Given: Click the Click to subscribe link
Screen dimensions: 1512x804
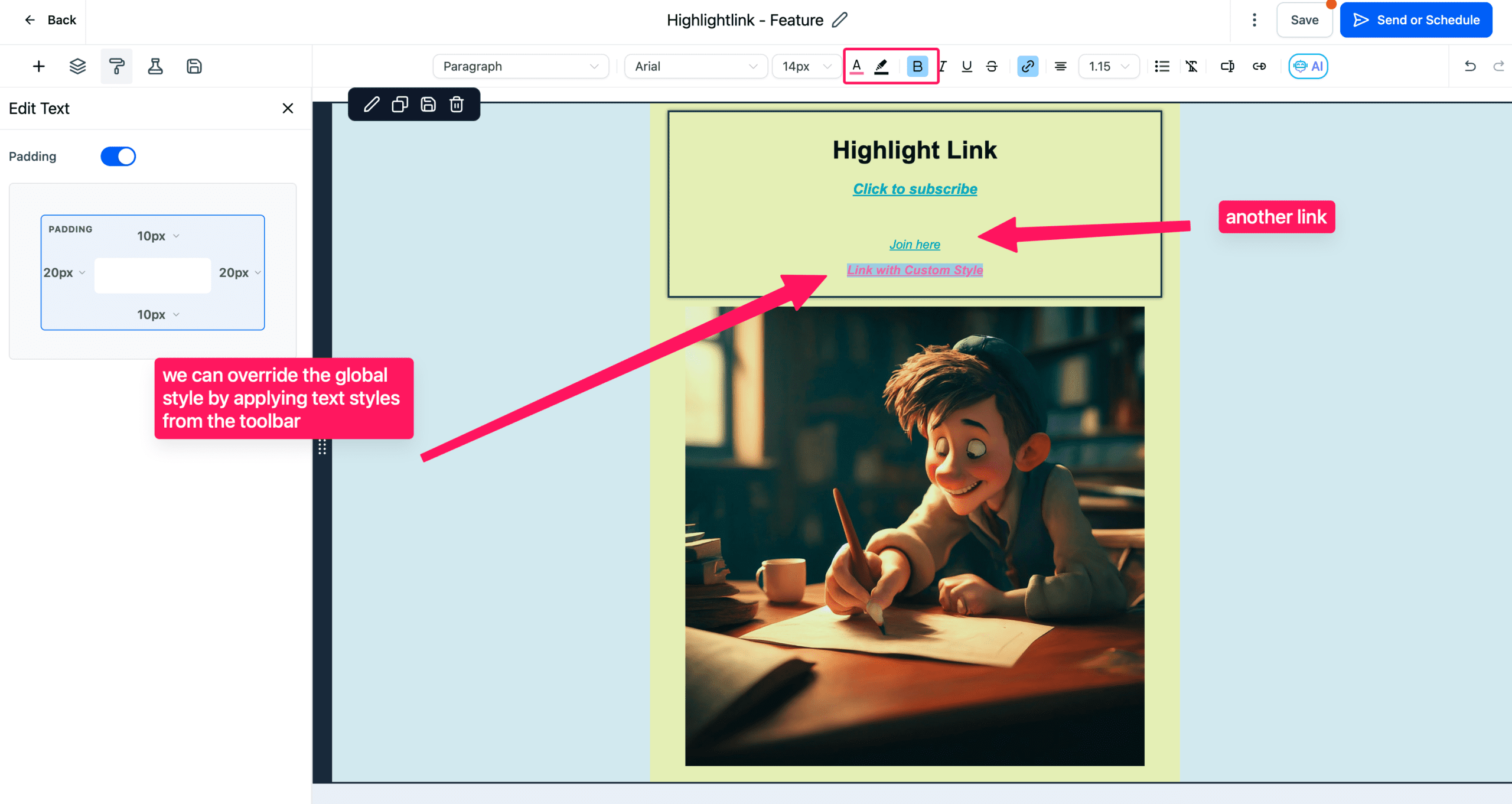Looking at the screenshot, I should point(915,189).
